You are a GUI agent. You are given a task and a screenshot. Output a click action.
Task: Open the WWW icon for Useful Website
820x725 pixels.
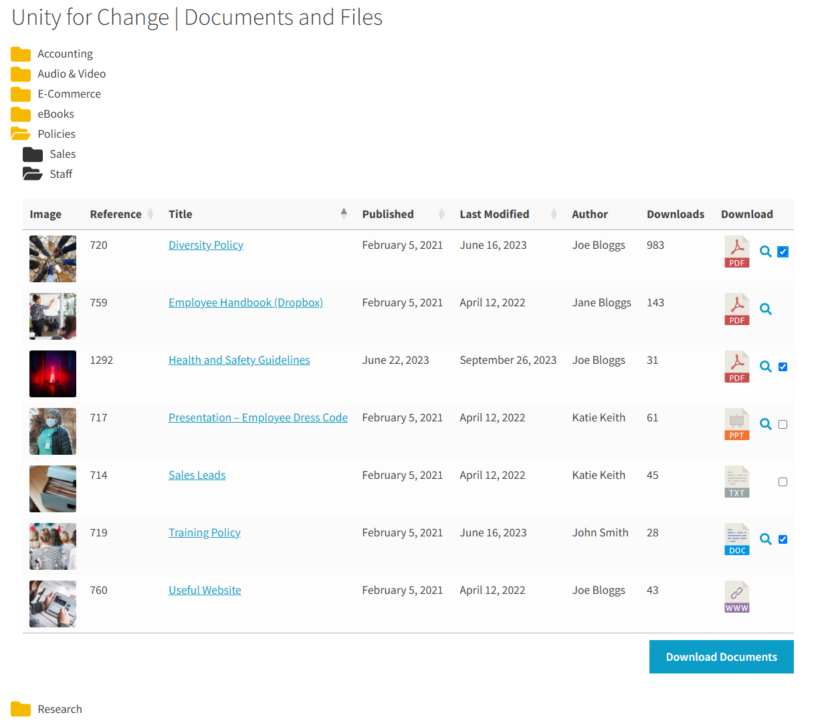click(736, 597)
